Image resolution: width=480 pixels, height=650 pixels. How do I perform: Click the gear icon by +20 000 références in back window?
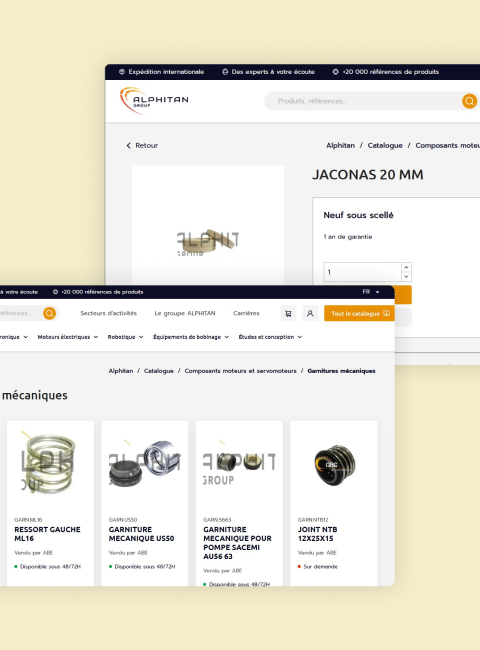click(335, 72)
